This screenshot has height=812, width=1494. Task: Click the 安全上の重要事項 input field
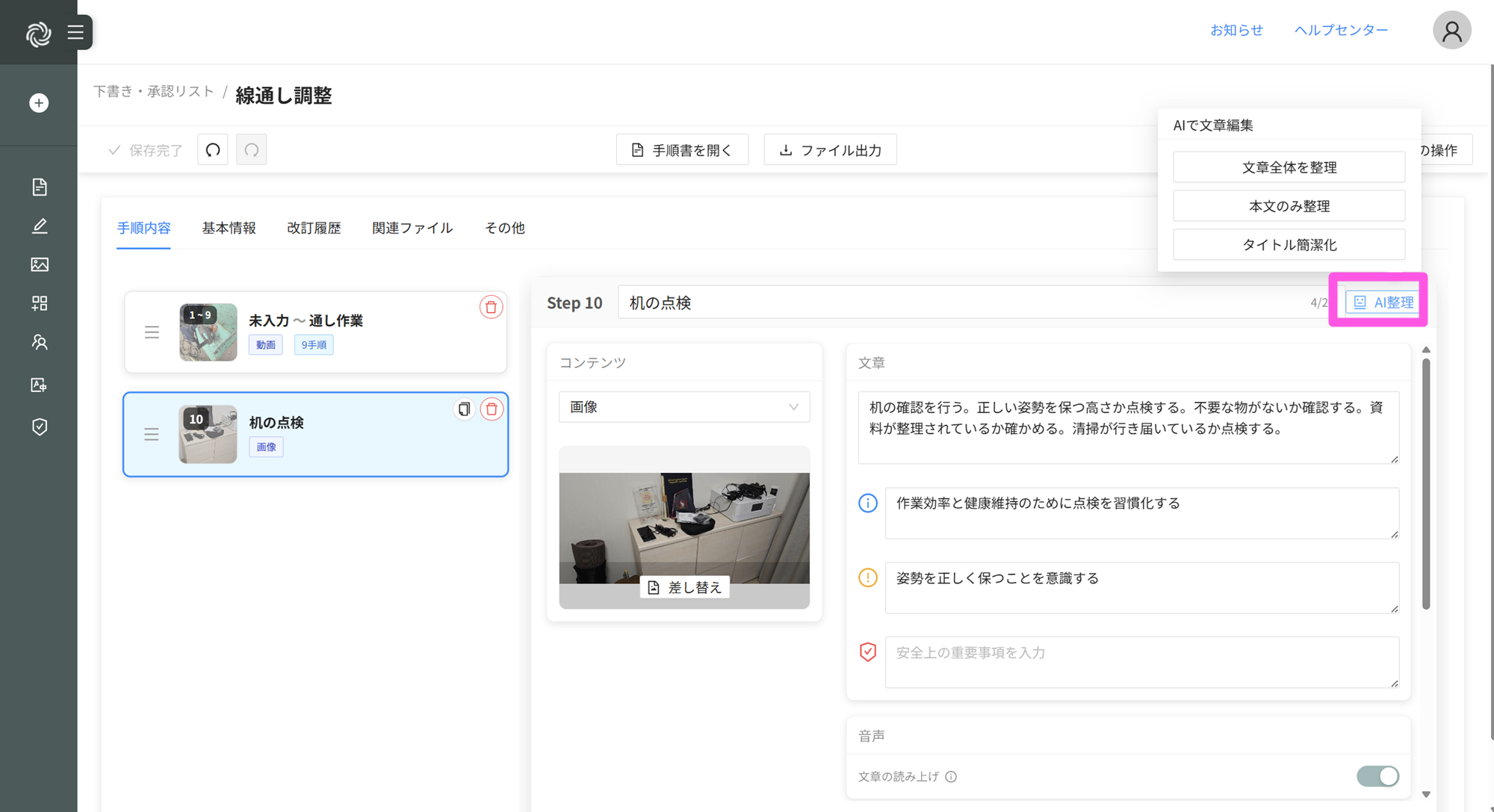click(x=1141, y=661)
